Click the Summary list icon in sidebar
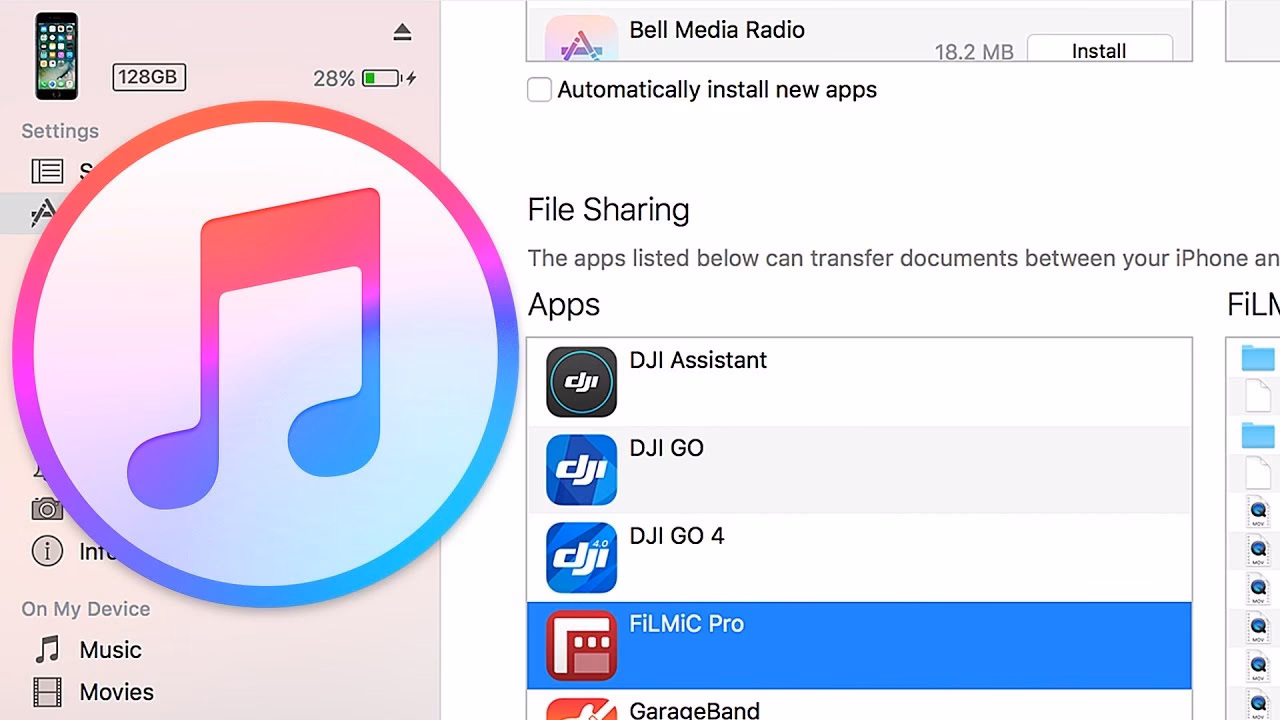The image size is (1280, 720). 47,171
